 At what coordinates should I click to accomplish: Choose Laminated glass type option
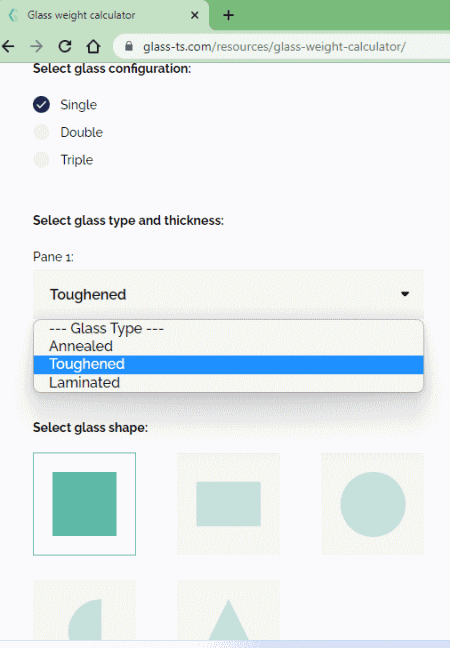pyautogui.click(x=229, y=383)
